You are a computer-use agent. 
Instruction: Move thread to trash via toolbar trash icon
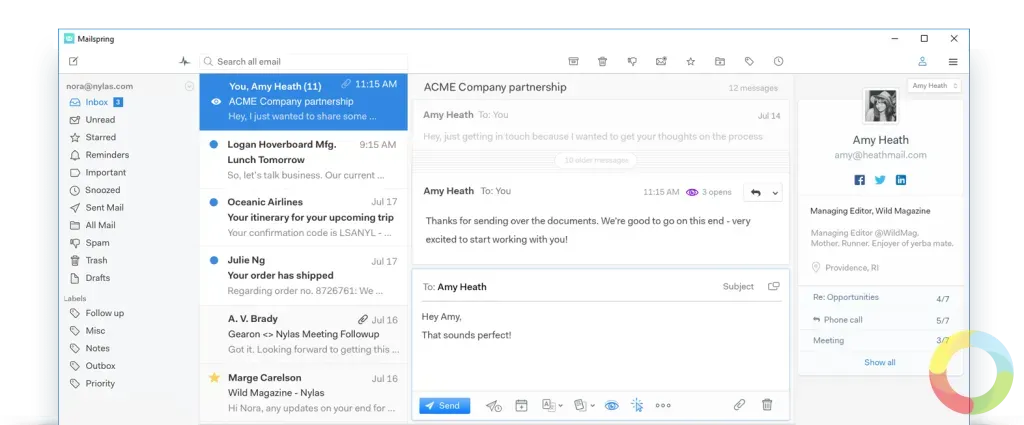coord(602,61)
